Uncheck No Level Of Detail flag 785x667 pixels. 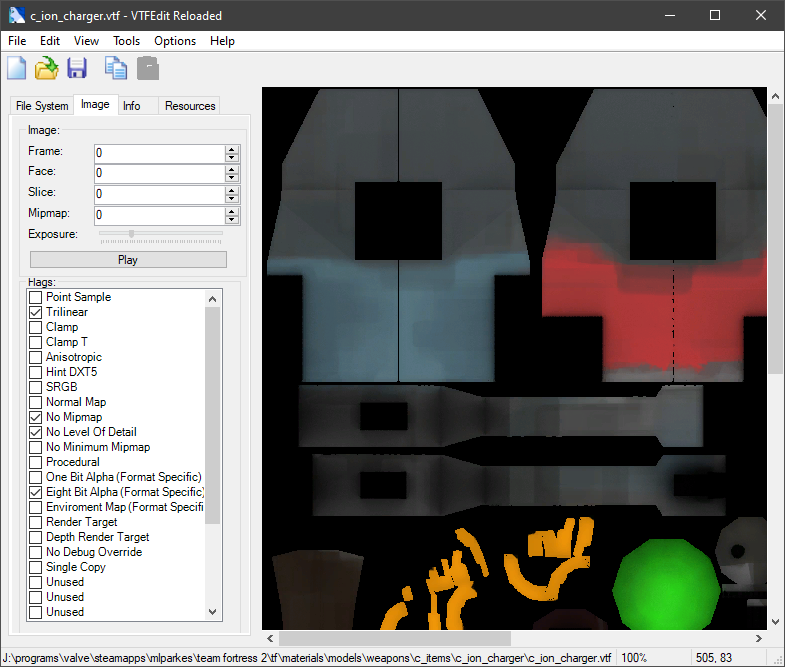click(x=36, y=432)
